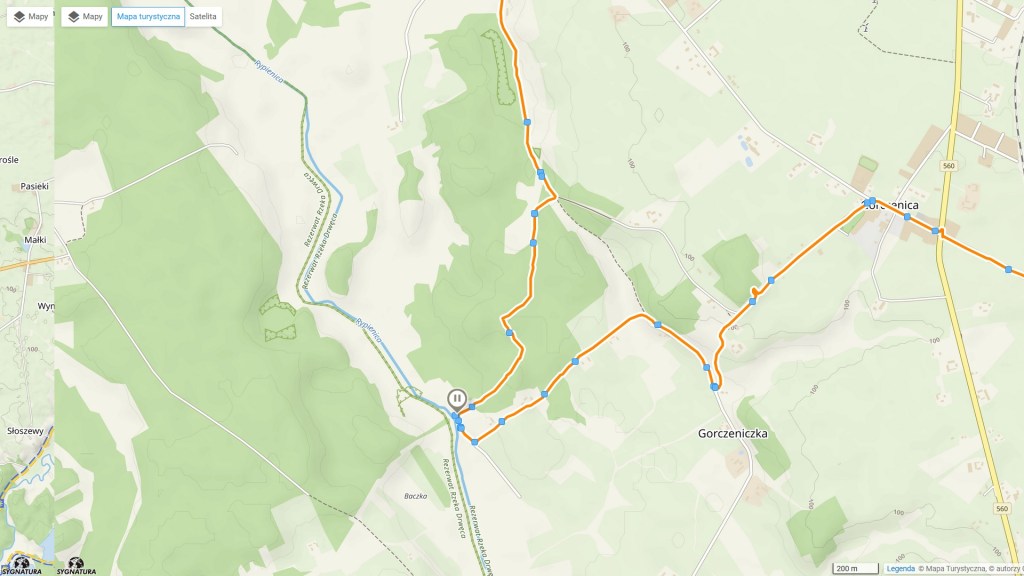Open the Legenda link

pos(901,569)
